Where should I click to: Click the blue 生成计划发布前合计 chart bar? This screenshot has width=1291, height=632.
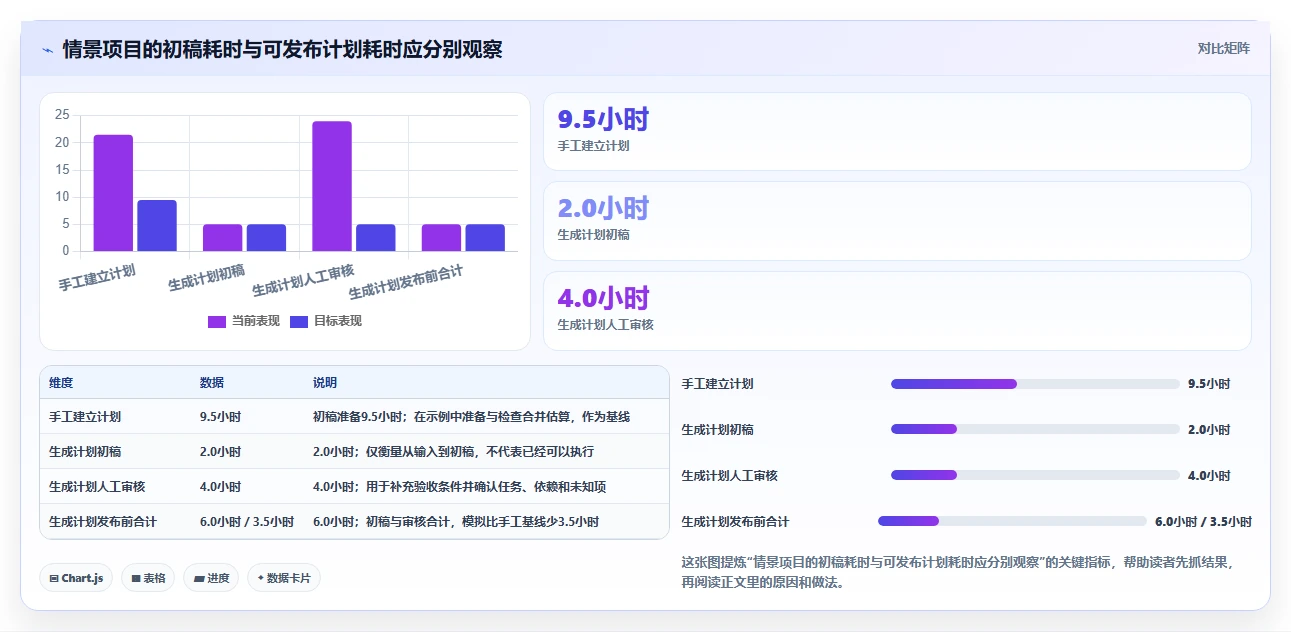click(x=485, y=238)
